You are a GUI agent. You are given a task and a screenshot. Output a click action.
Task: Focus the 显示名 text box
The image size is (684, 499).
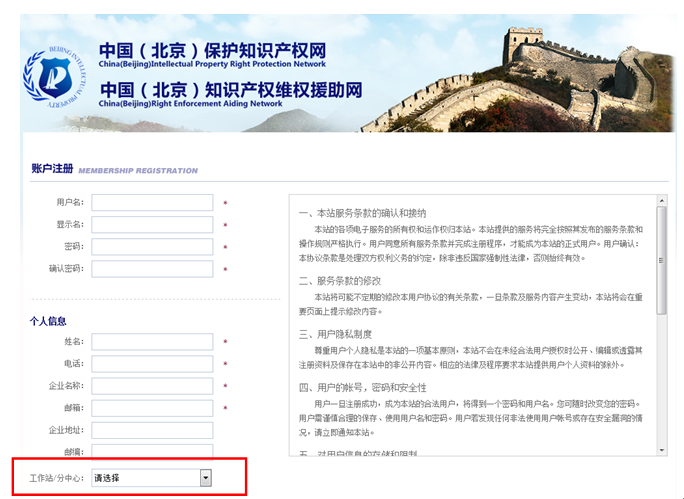tap(152, 225)
